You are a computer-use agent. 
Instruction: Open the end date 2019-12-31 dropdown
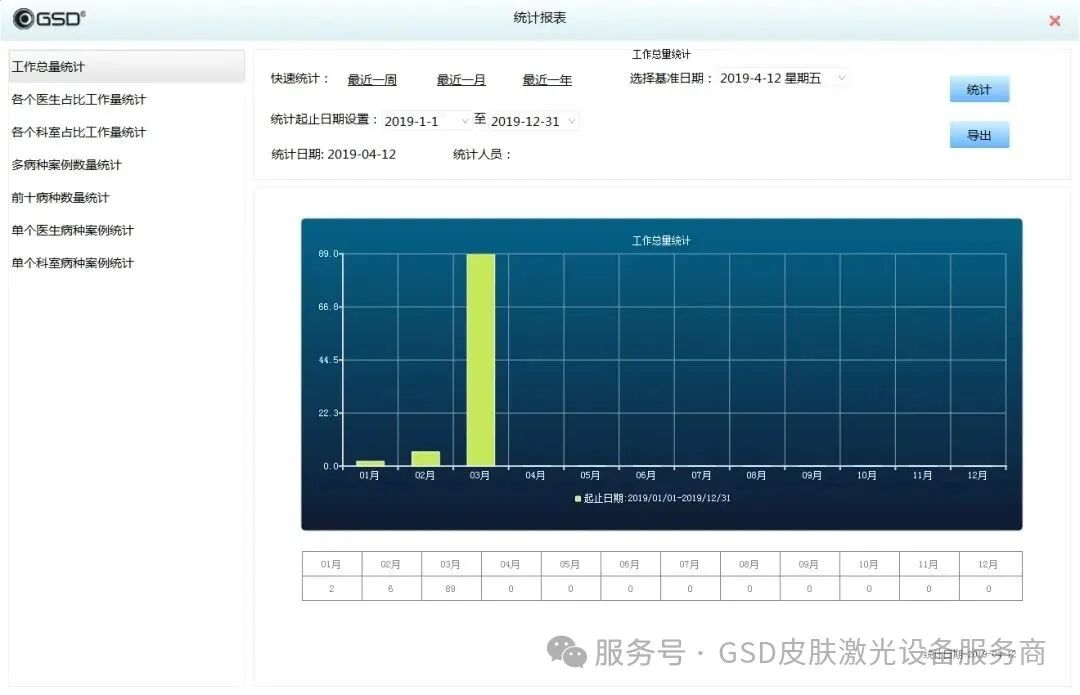[x=571, y=120]
